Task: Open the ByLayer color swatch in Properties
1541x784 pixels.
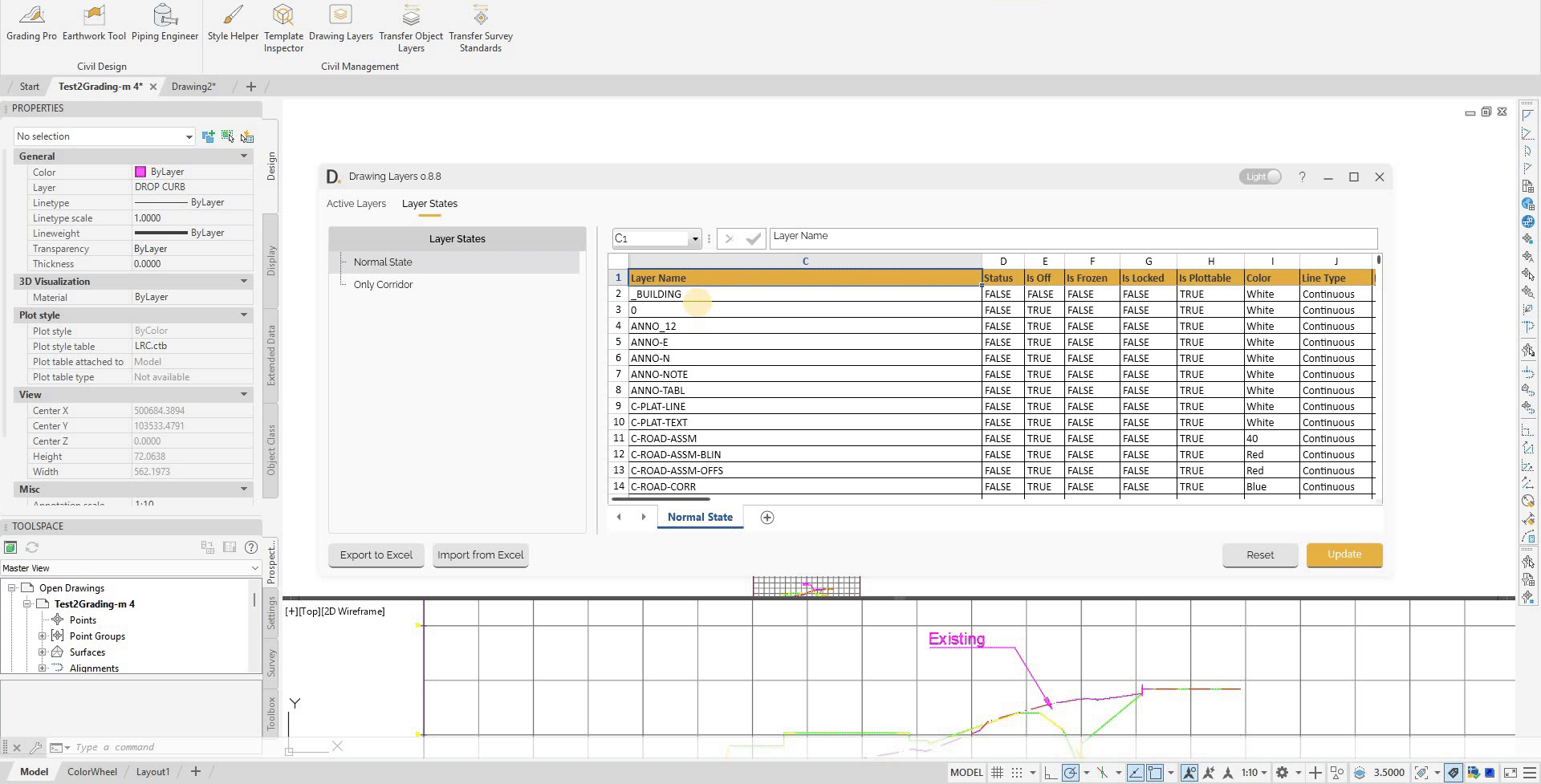Action: (x=140, y=171)
